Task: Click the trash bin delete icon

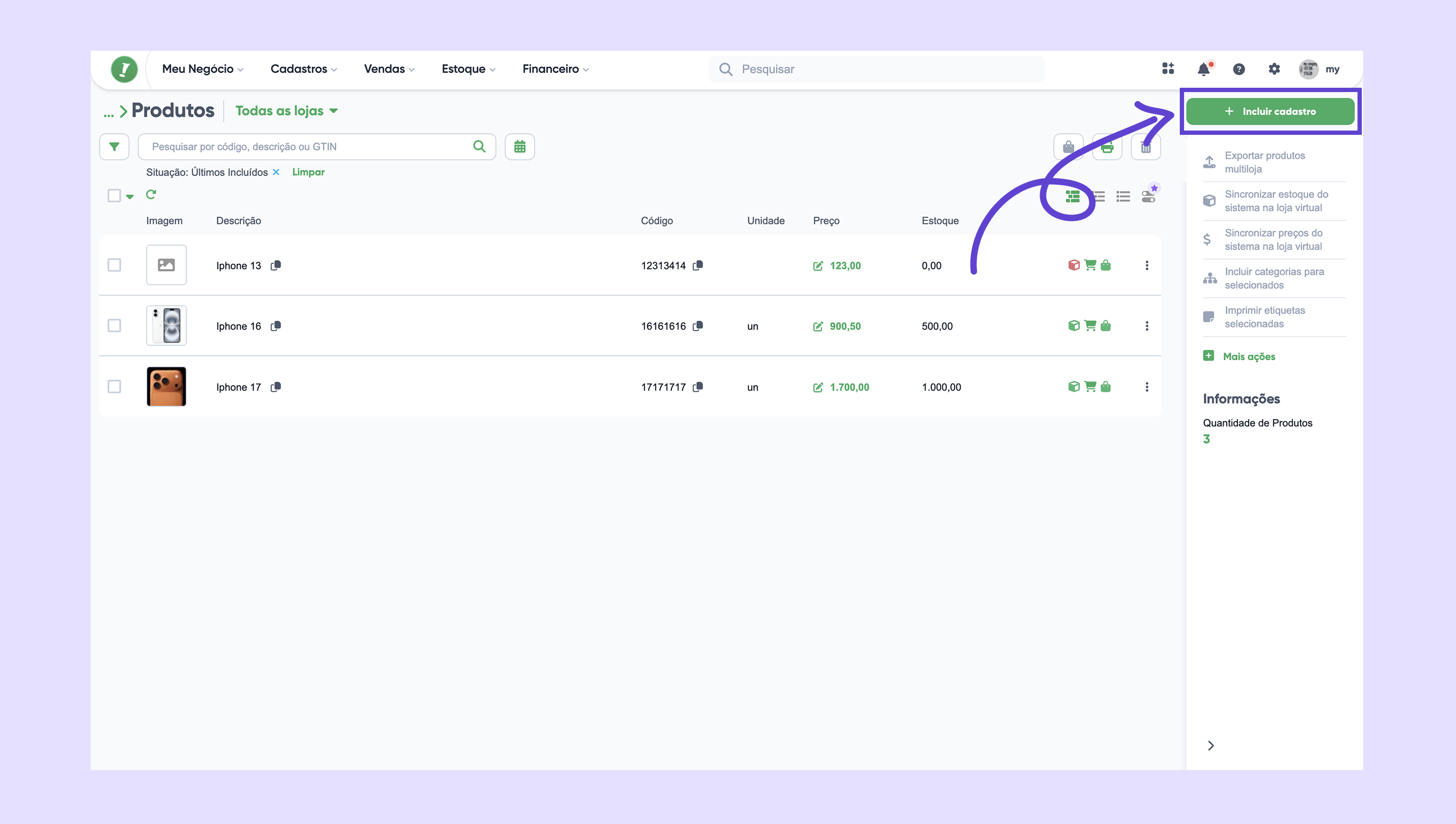Action: click(1146, 148)
